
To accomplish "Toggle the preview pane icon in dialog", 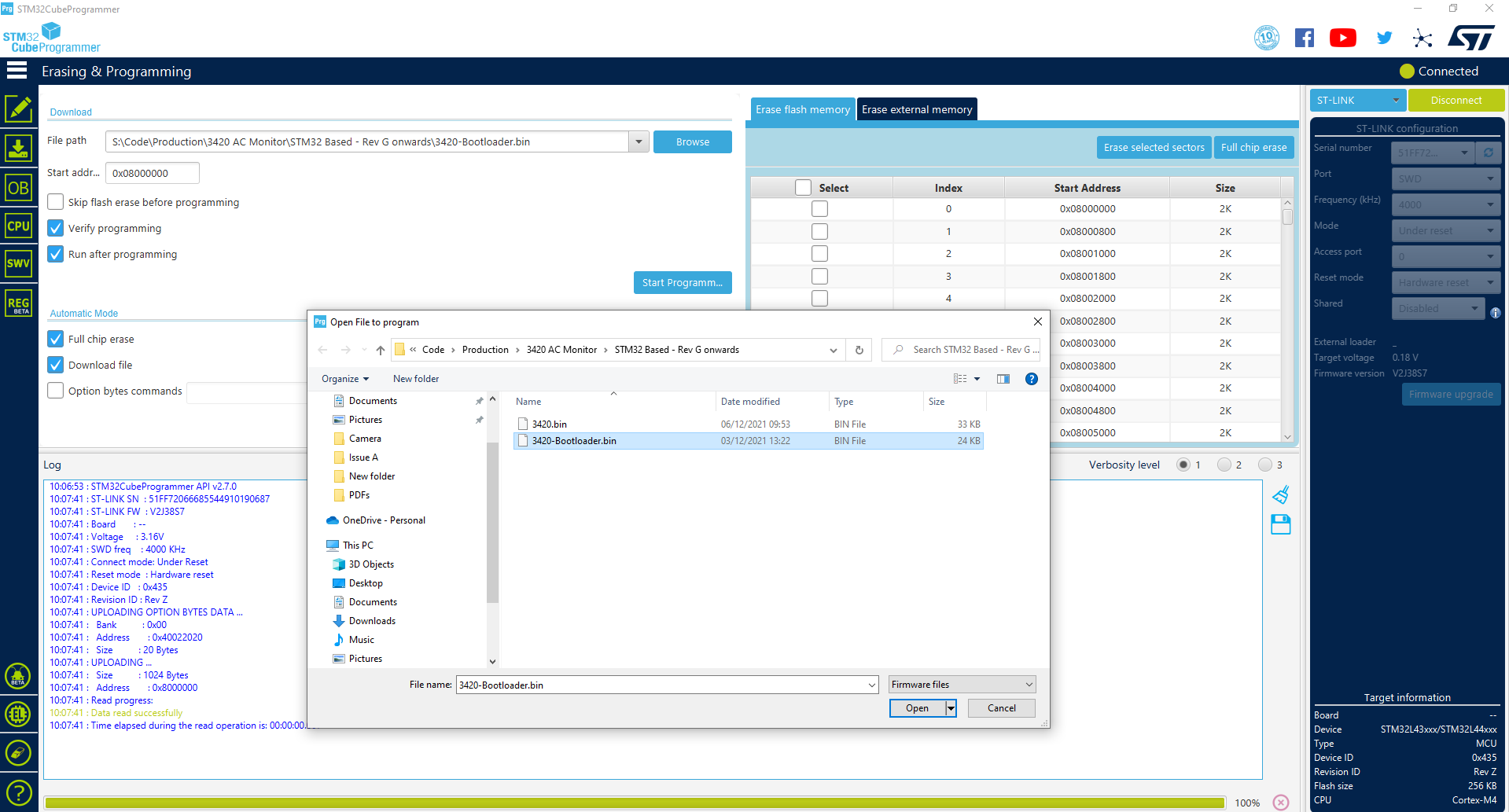I will [1003, 379].
